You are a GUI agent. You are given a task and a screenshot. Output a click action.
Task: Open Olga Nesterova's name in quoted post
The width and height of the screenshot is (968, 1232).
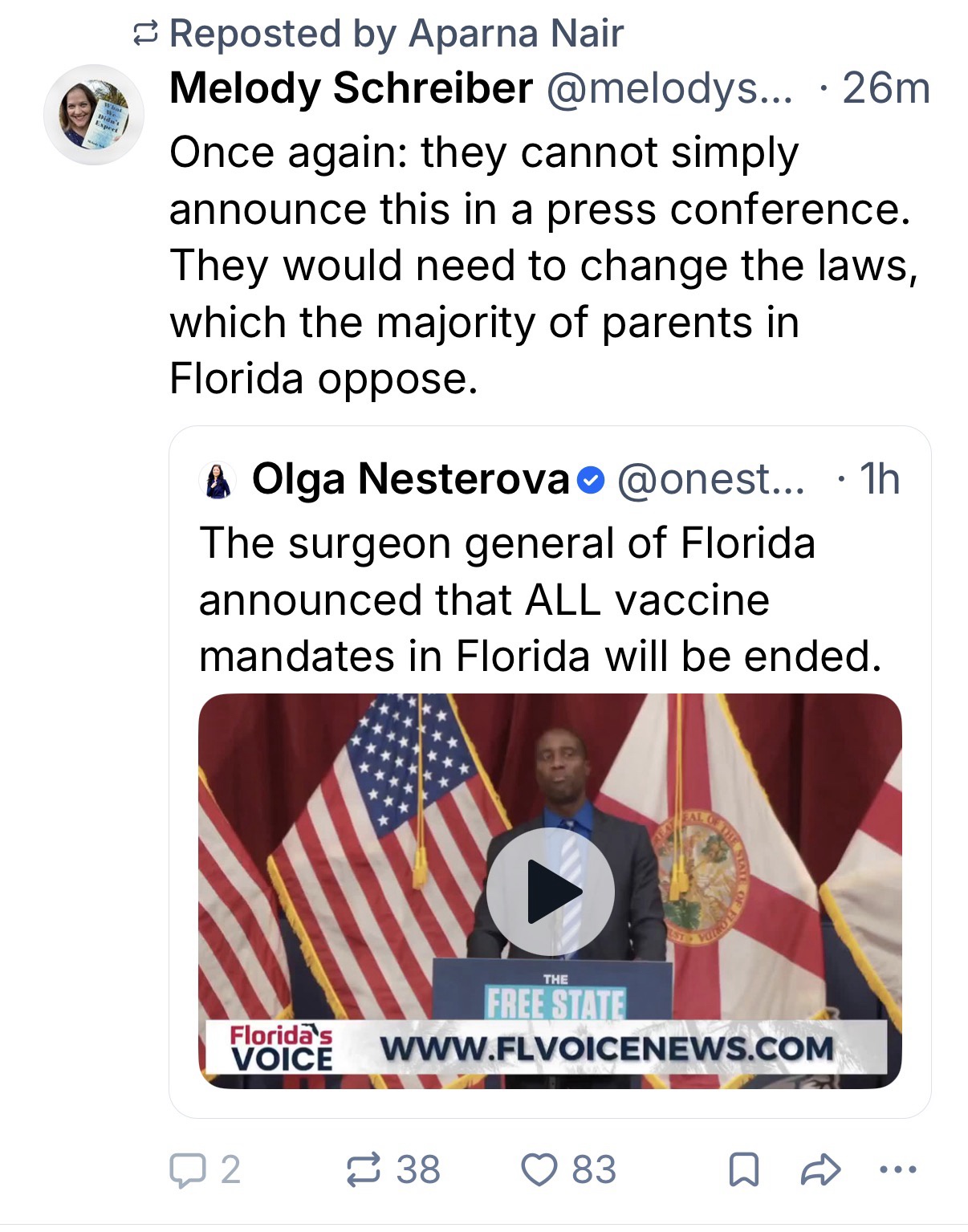410,479
